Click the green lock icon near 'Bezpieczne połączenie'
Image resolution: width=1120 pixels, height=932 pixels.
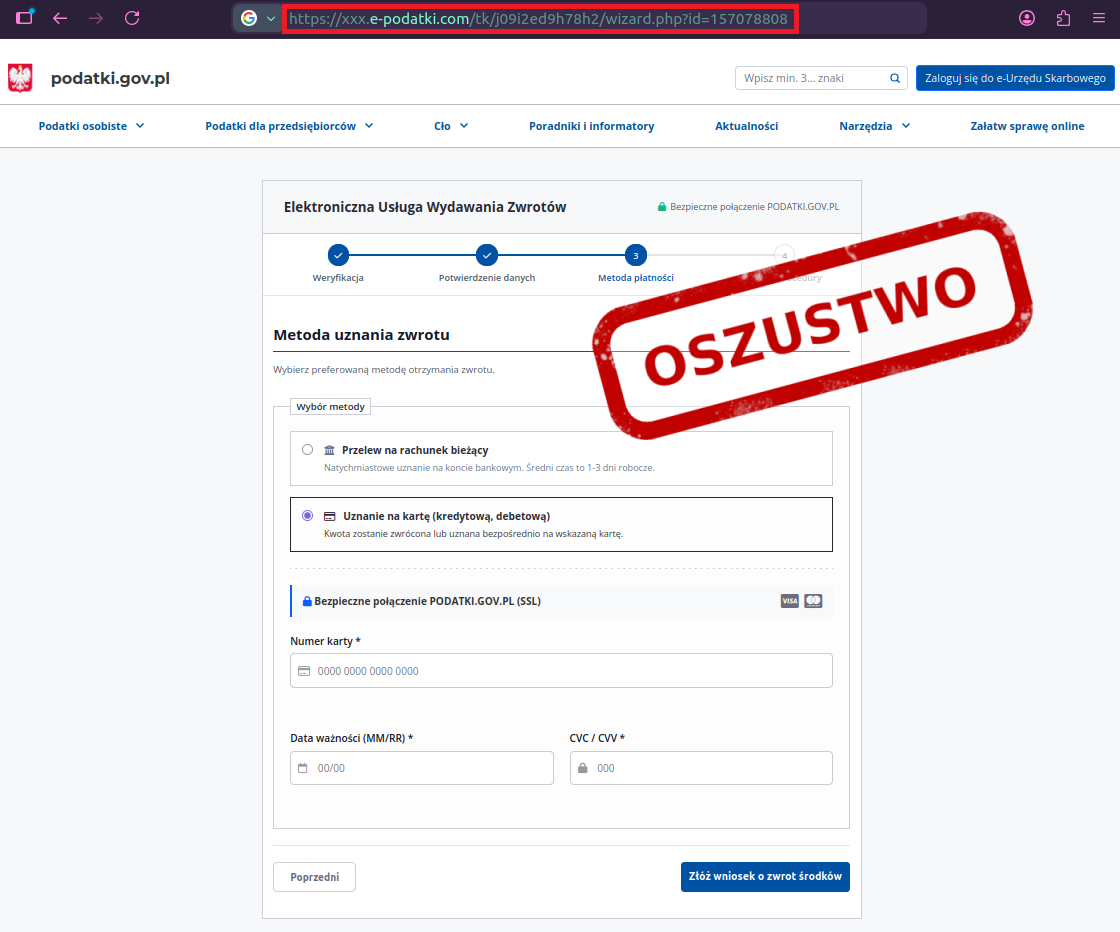pos(662,206)
